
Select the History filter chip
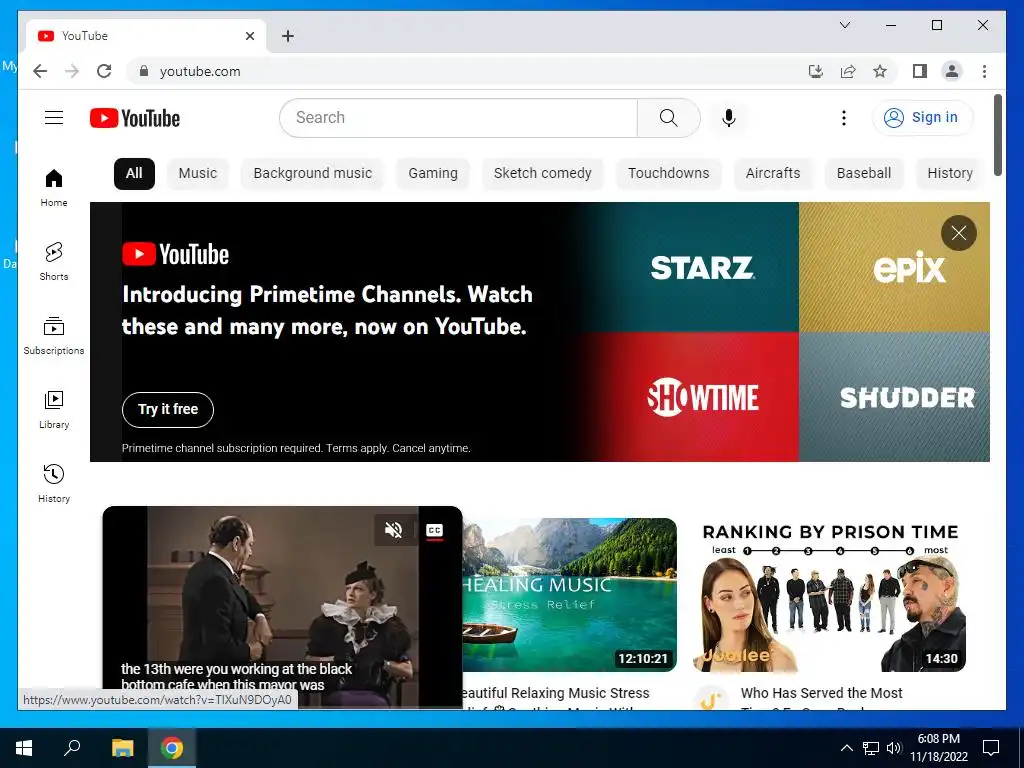950,173
